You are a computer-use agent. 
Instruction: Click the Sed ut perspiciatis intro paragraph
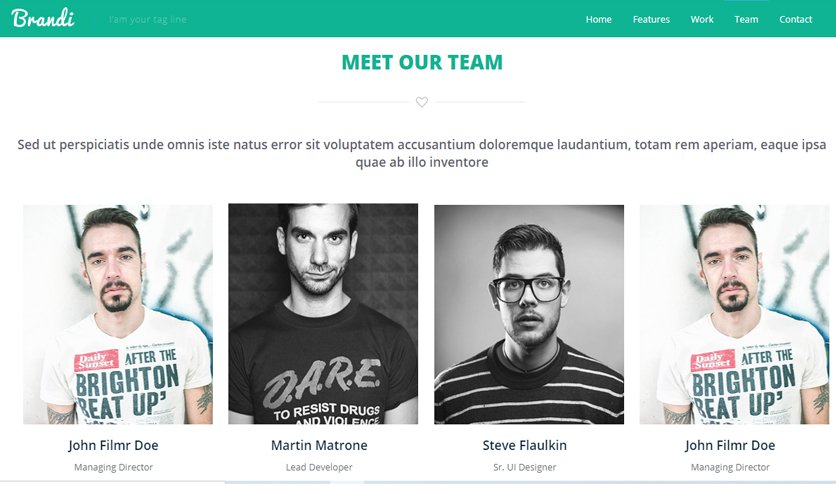point(422,153)
